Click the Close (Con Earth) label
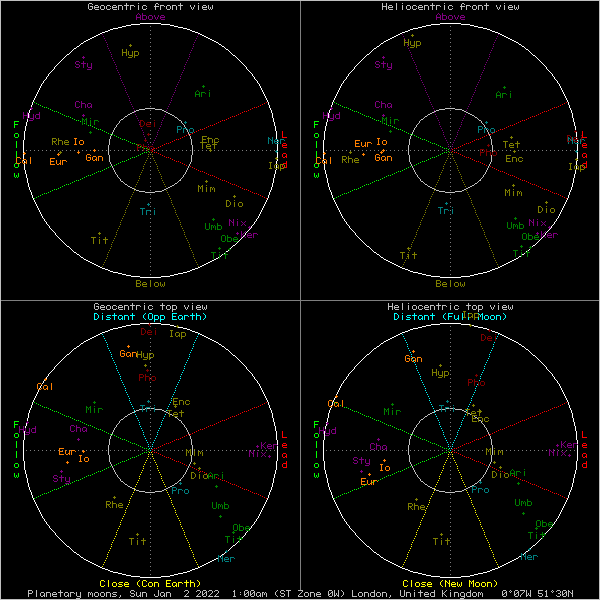 tap(150, 583)
